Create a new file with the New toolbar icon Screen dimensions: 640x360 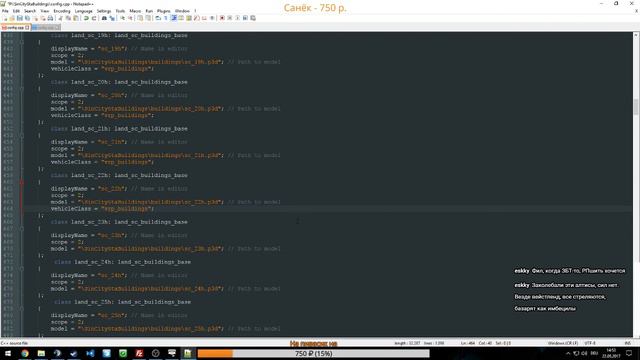click(5, 18)
